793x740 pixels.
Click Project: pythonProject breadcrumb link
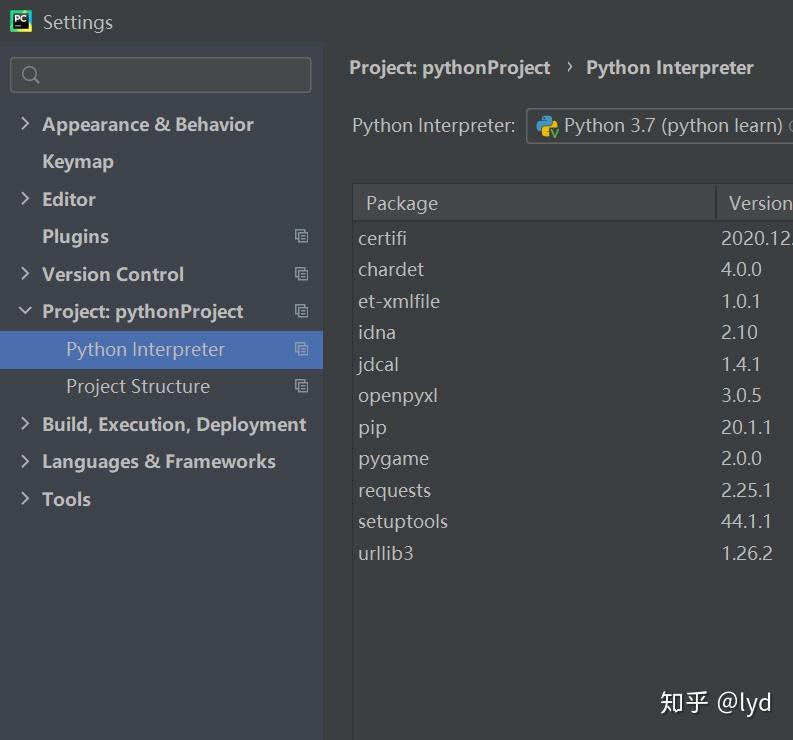(450, 68)
